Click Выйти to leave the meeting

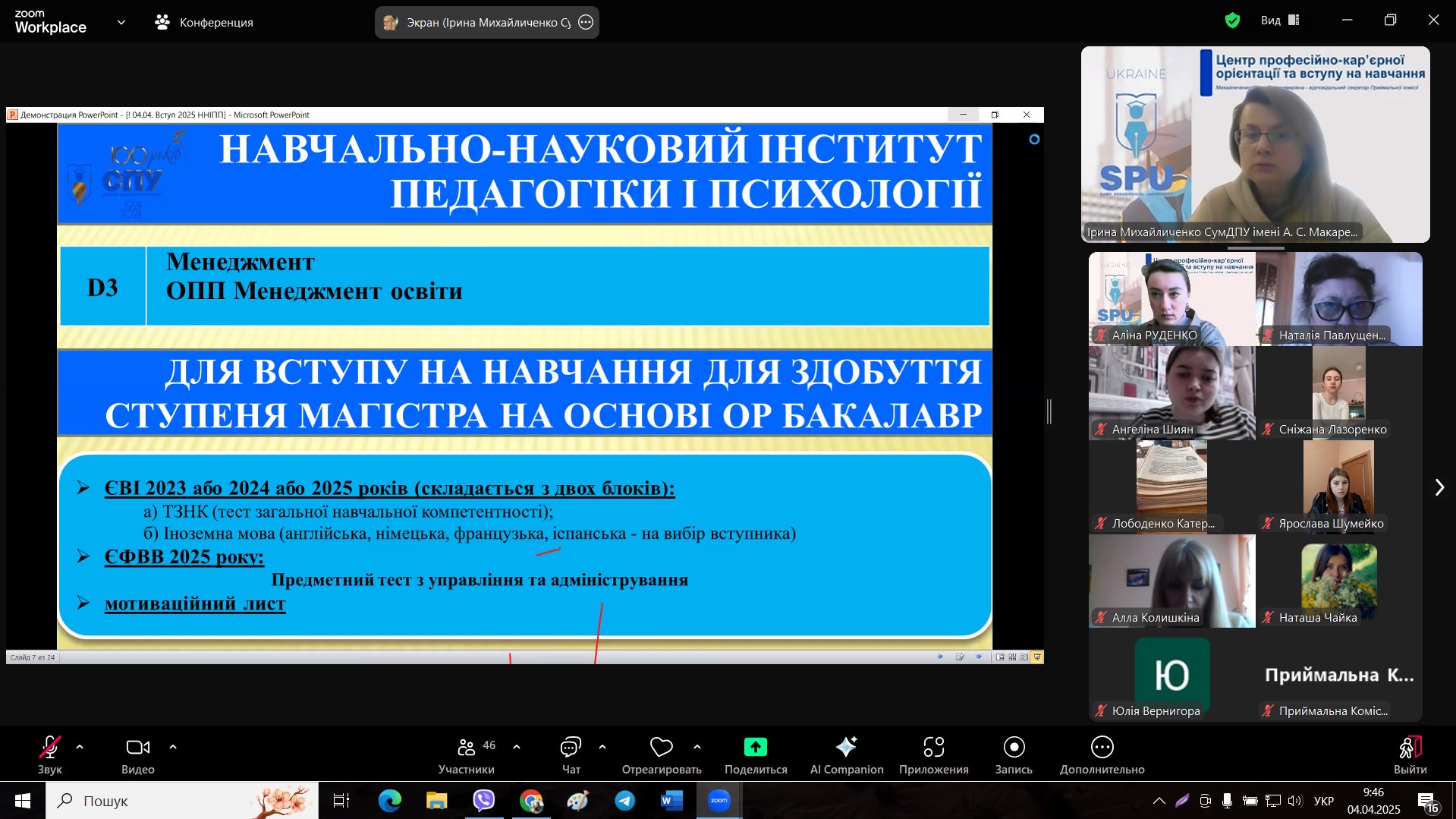click(1410, 754)
